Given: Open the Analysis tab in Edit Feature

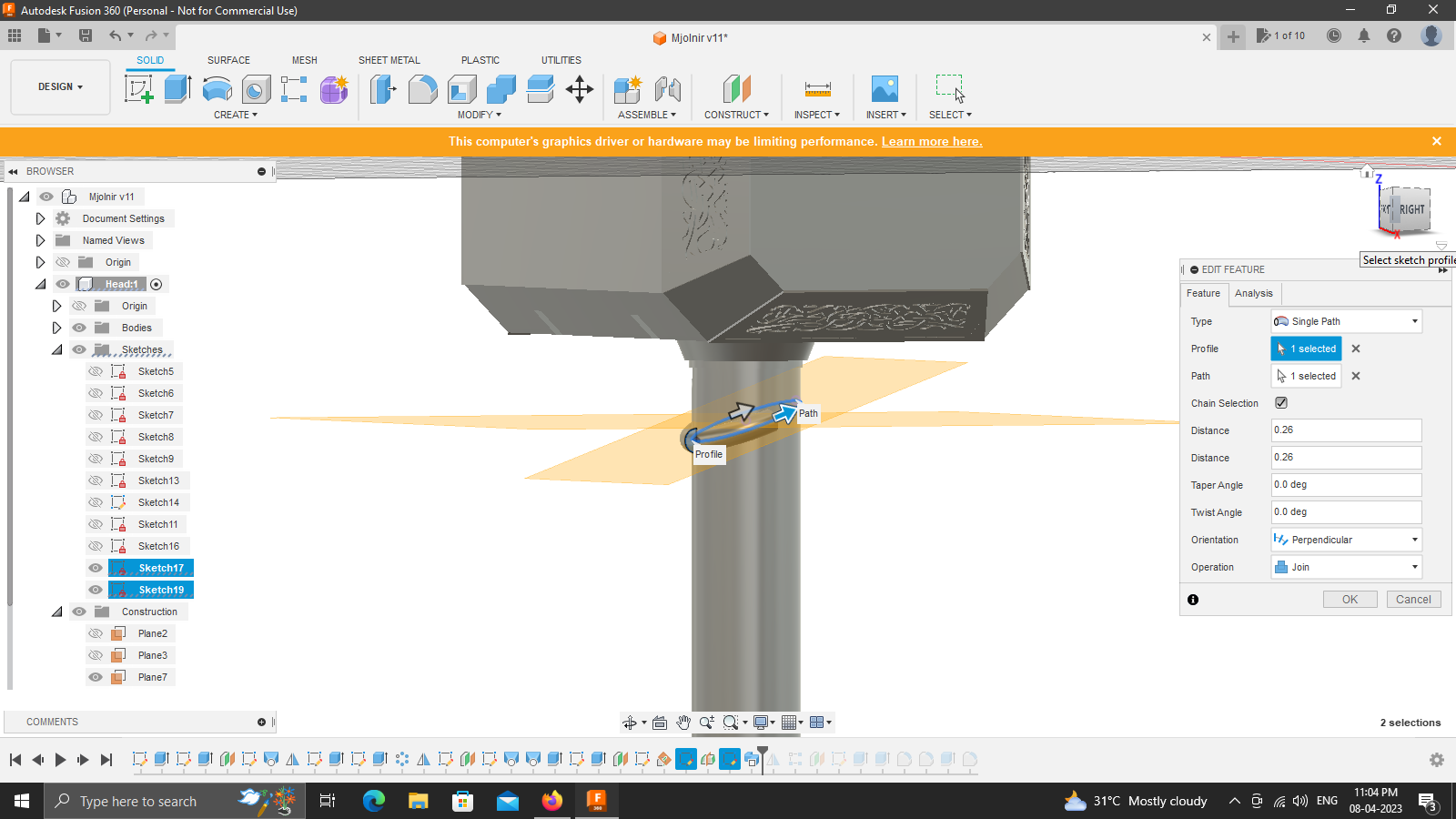Looking at the screenshot, I should [x=1253, y=293].
